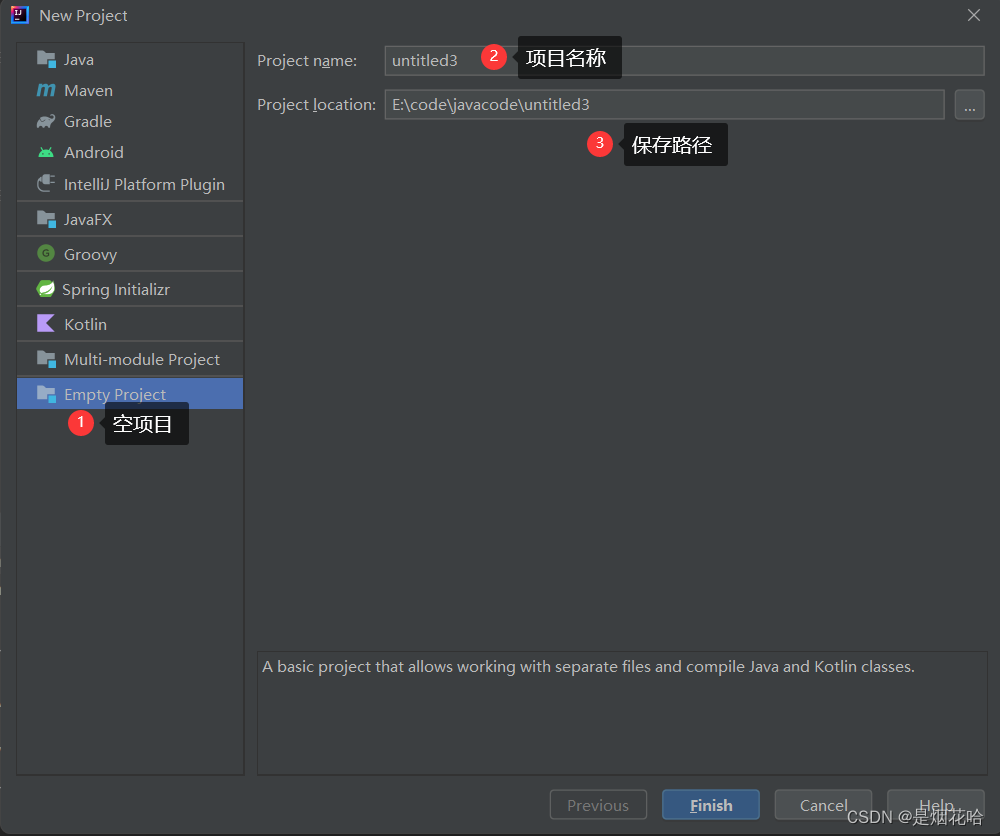1000x836 pixels.
Task: Select Kotlin project type
Action: [130, 324]
